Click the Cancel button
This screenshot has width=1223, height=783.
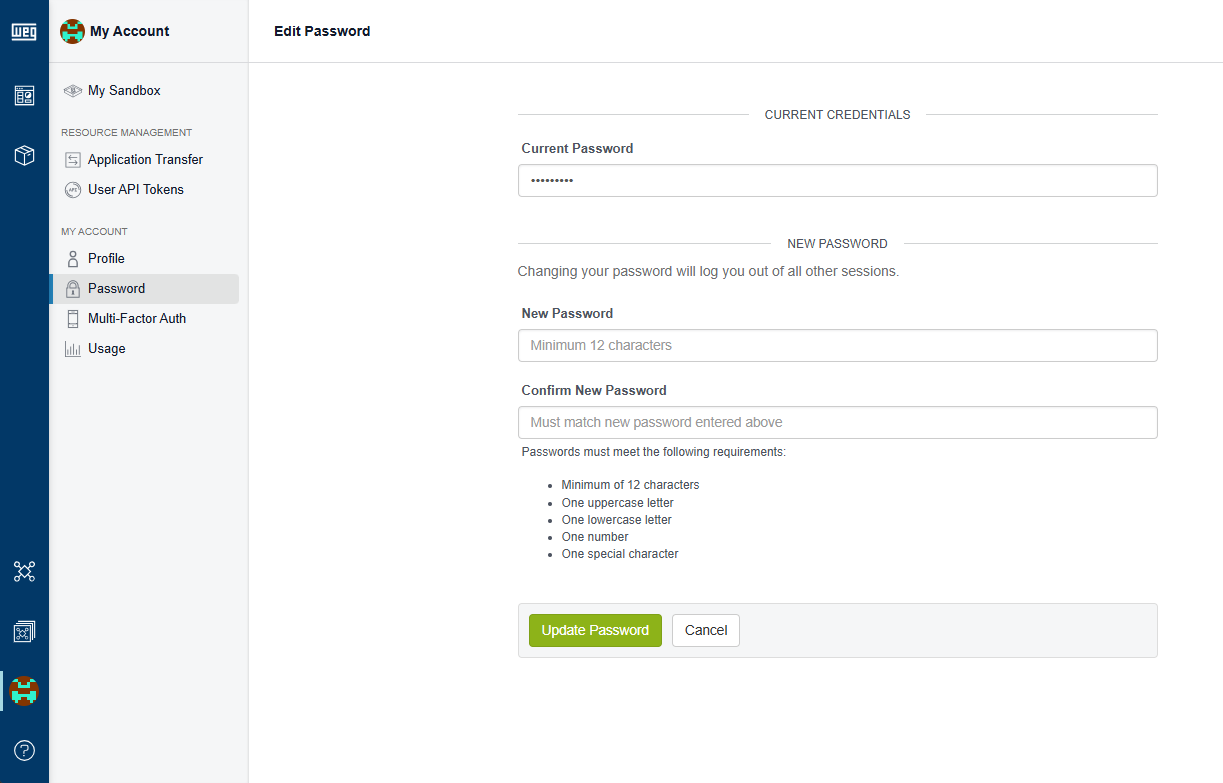(x=705, y=630)
